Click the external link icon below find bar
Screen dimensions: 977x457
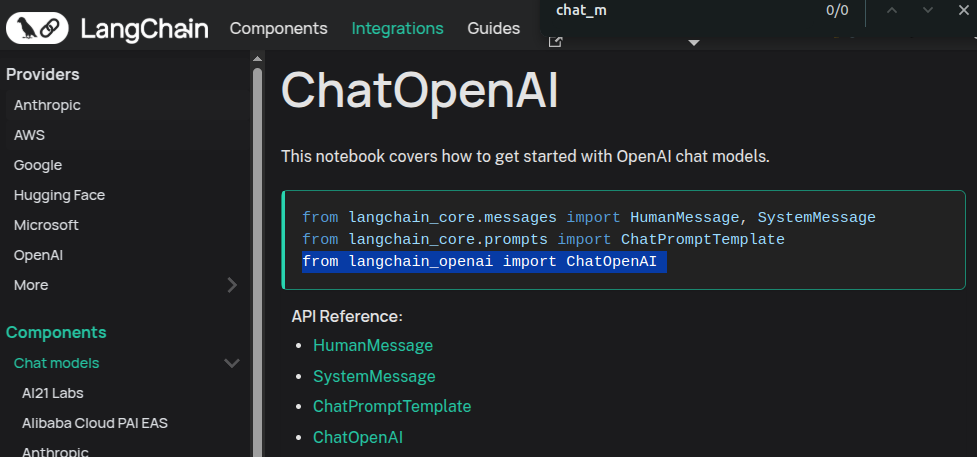coord(555,42)
